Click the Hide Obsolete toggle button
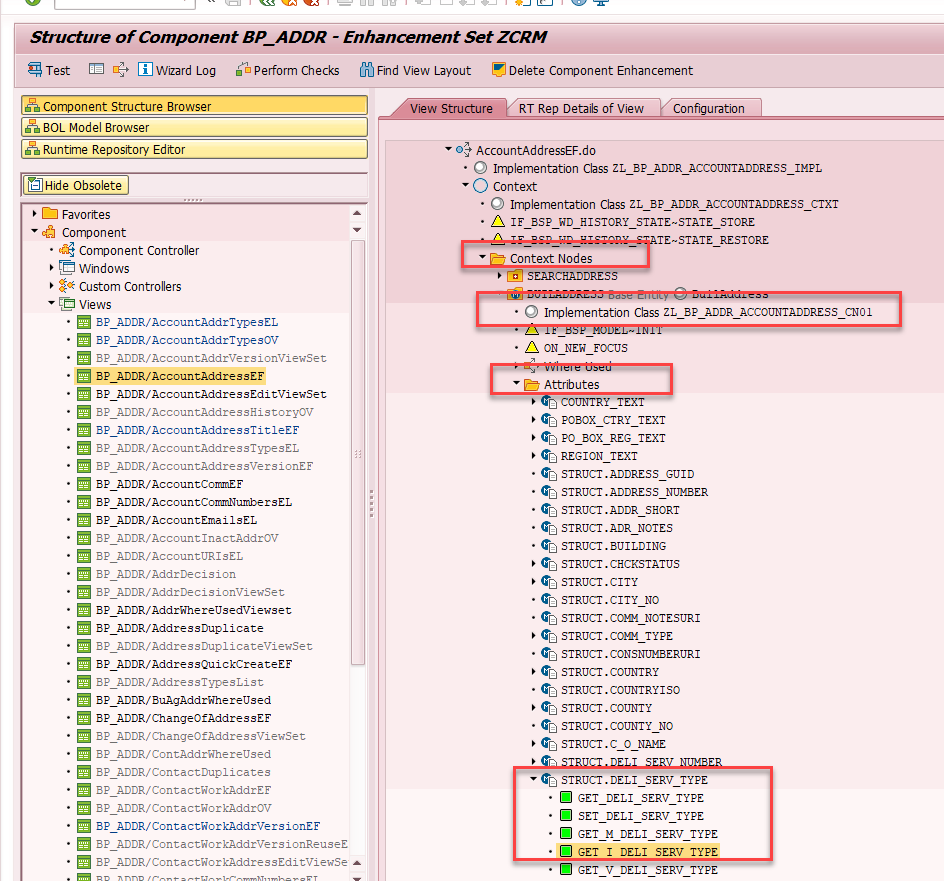The image size is (944, 881). tap(75, 185)
